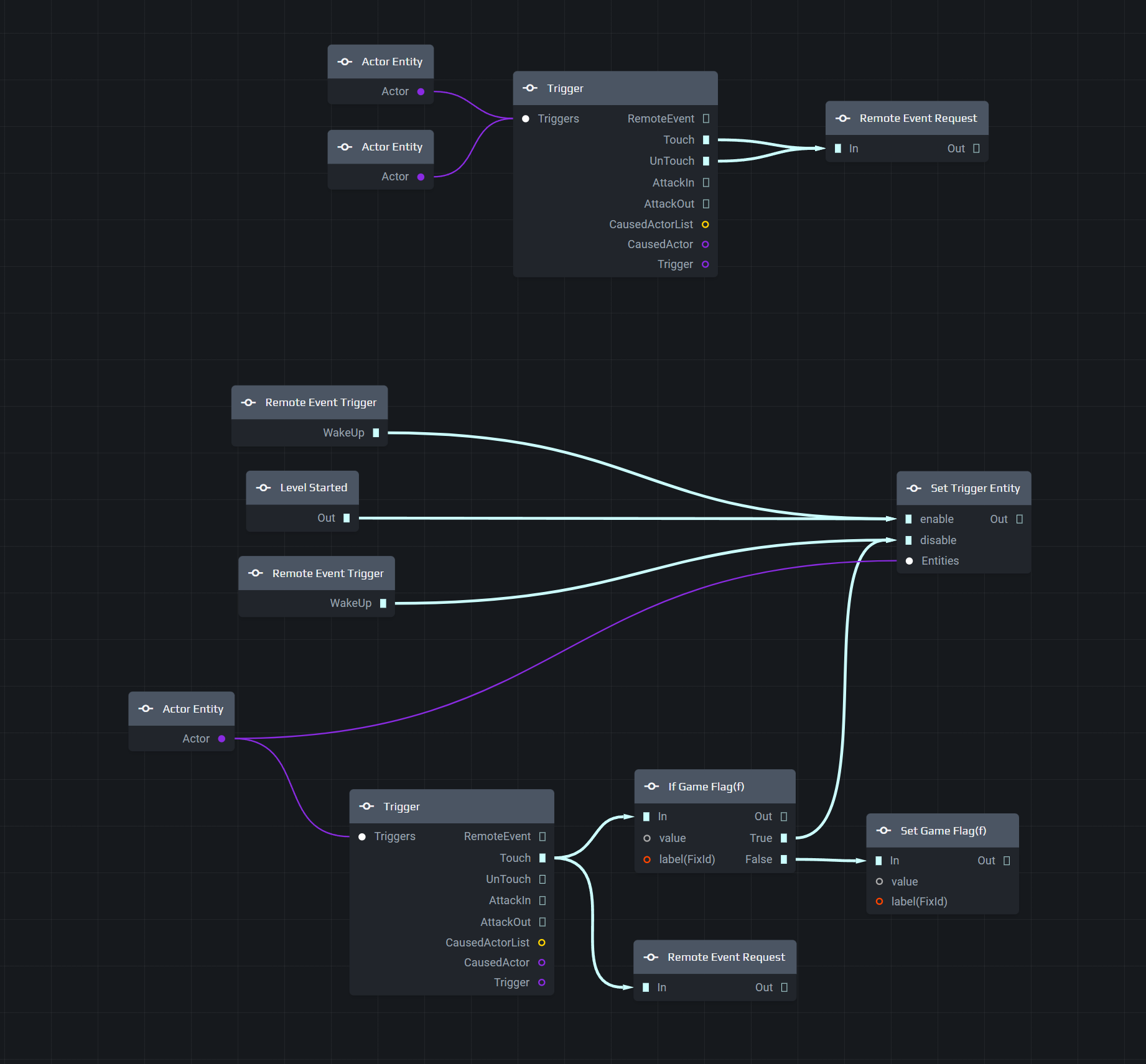Click In pin on If Game Flag(f)
Viewport: 1146px width, 1064px height.
[646, 817]
